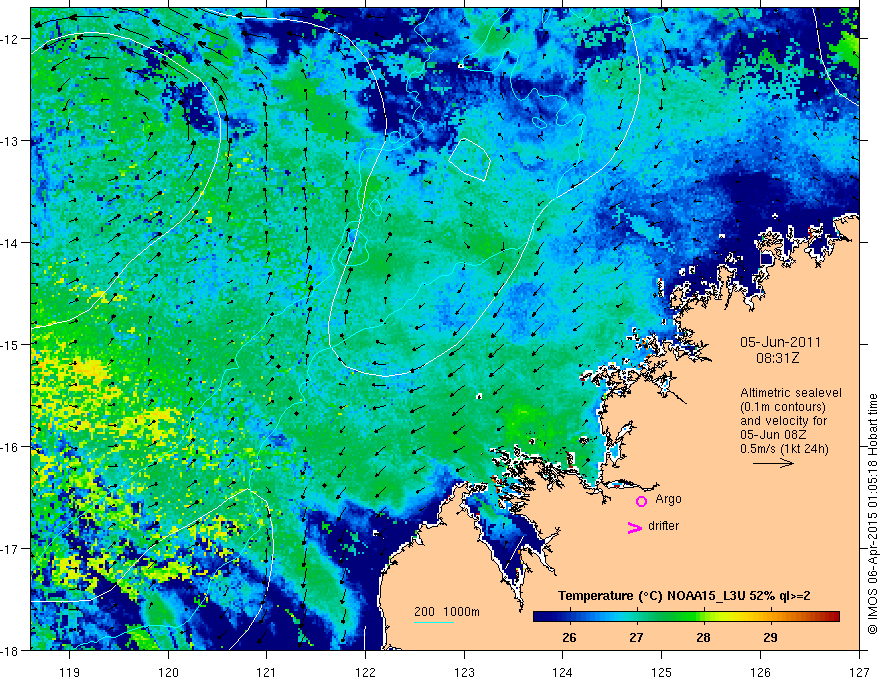Click the colorbar tick value 26
880x680 pixels.
click(x=569, y=638)
